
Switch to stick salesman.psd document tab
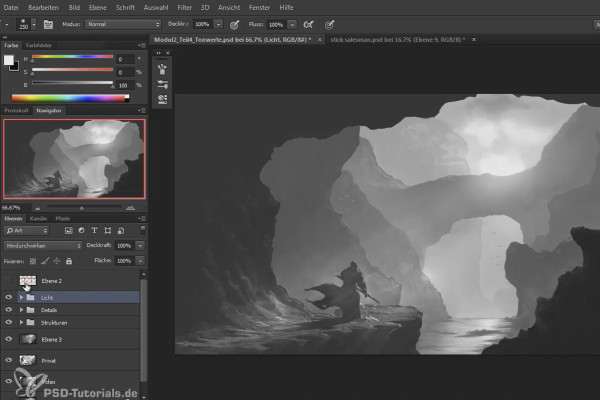point(398,39)
